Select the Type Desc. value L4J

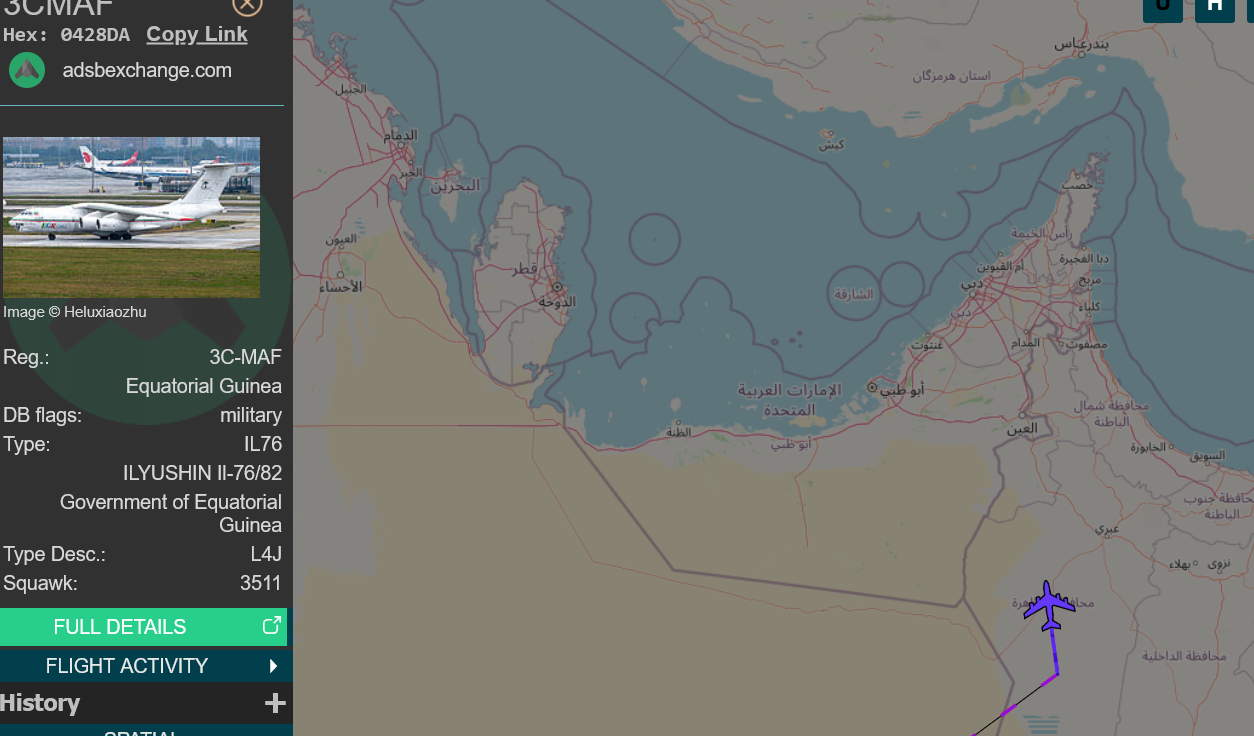point(266,554)
